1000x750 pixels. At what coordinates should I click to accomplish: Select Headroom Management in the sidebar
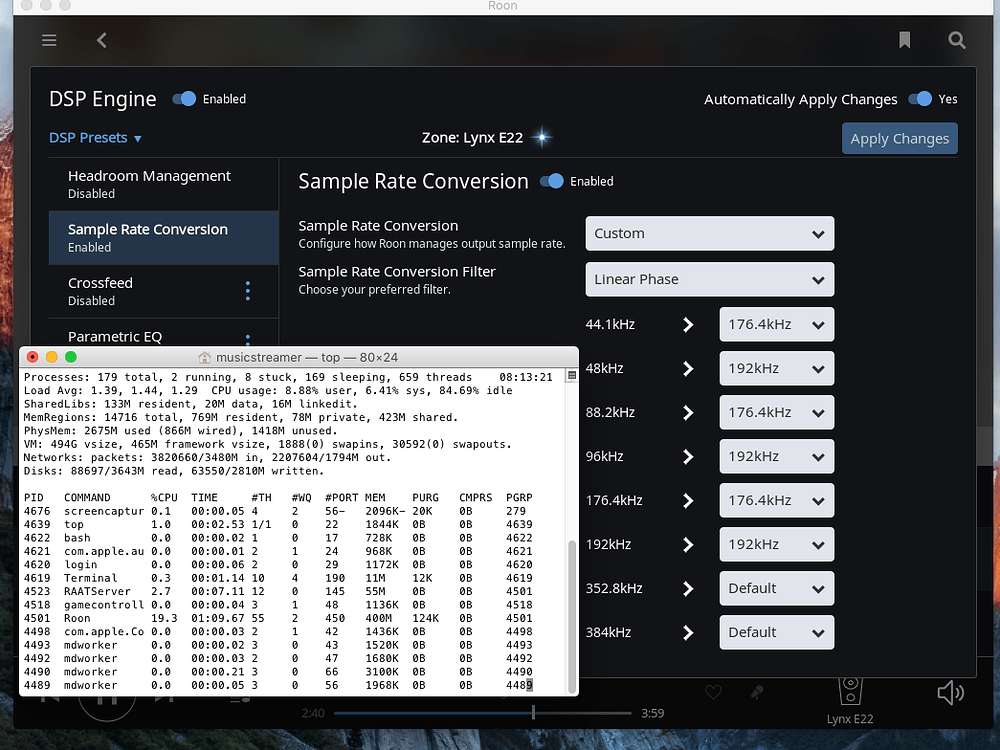148,183
